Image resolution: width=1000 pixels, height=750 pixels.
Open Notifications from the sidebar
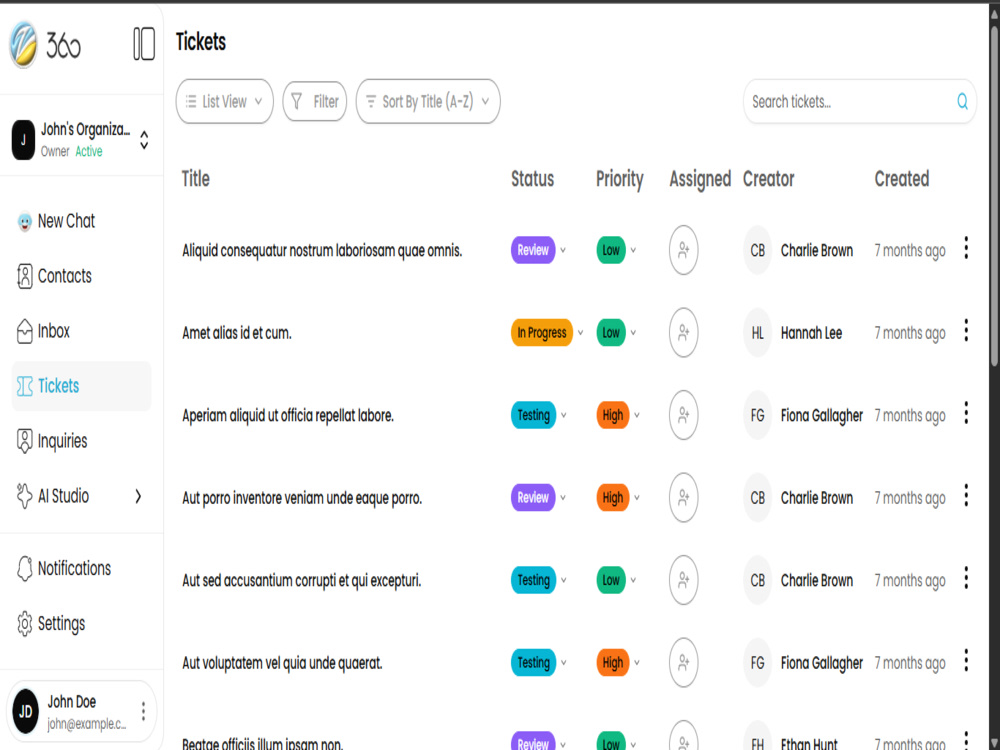pos(81,568)
